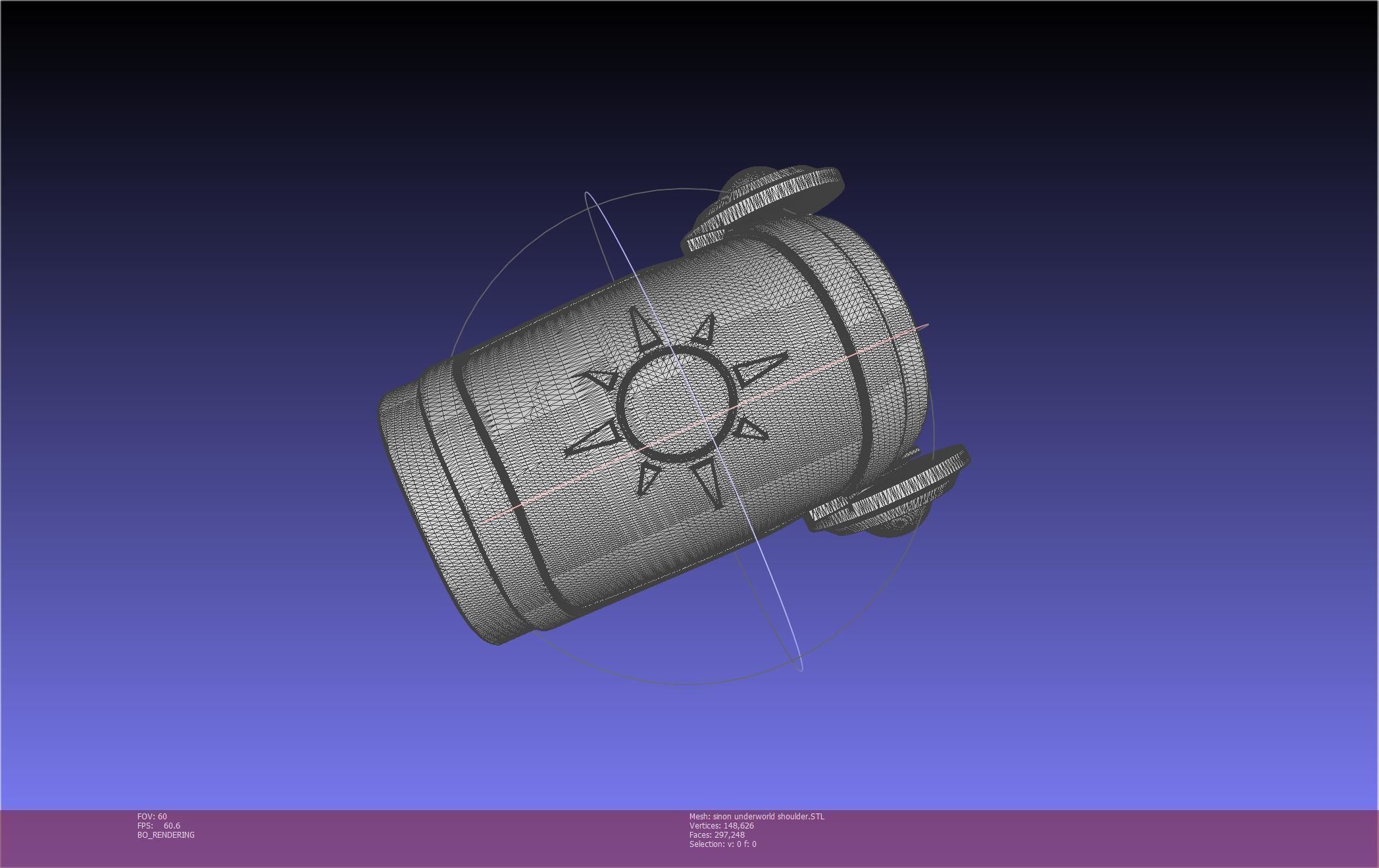Click the Vertices: 148,626 text
The height and width of the screenshot is (868, 1379).
pyautogui.click(x=721, y=826)
